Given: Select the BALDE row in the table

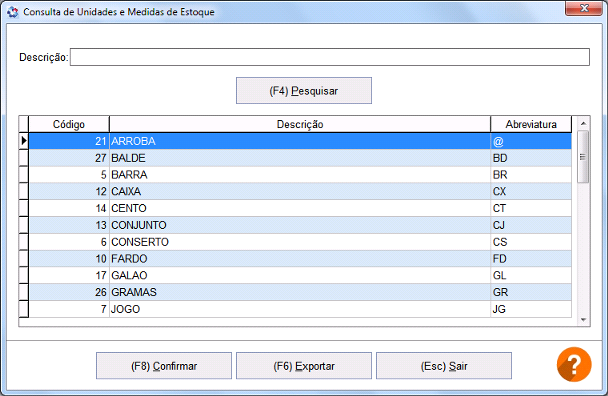Looking at the screenshot, I should 300,158.
